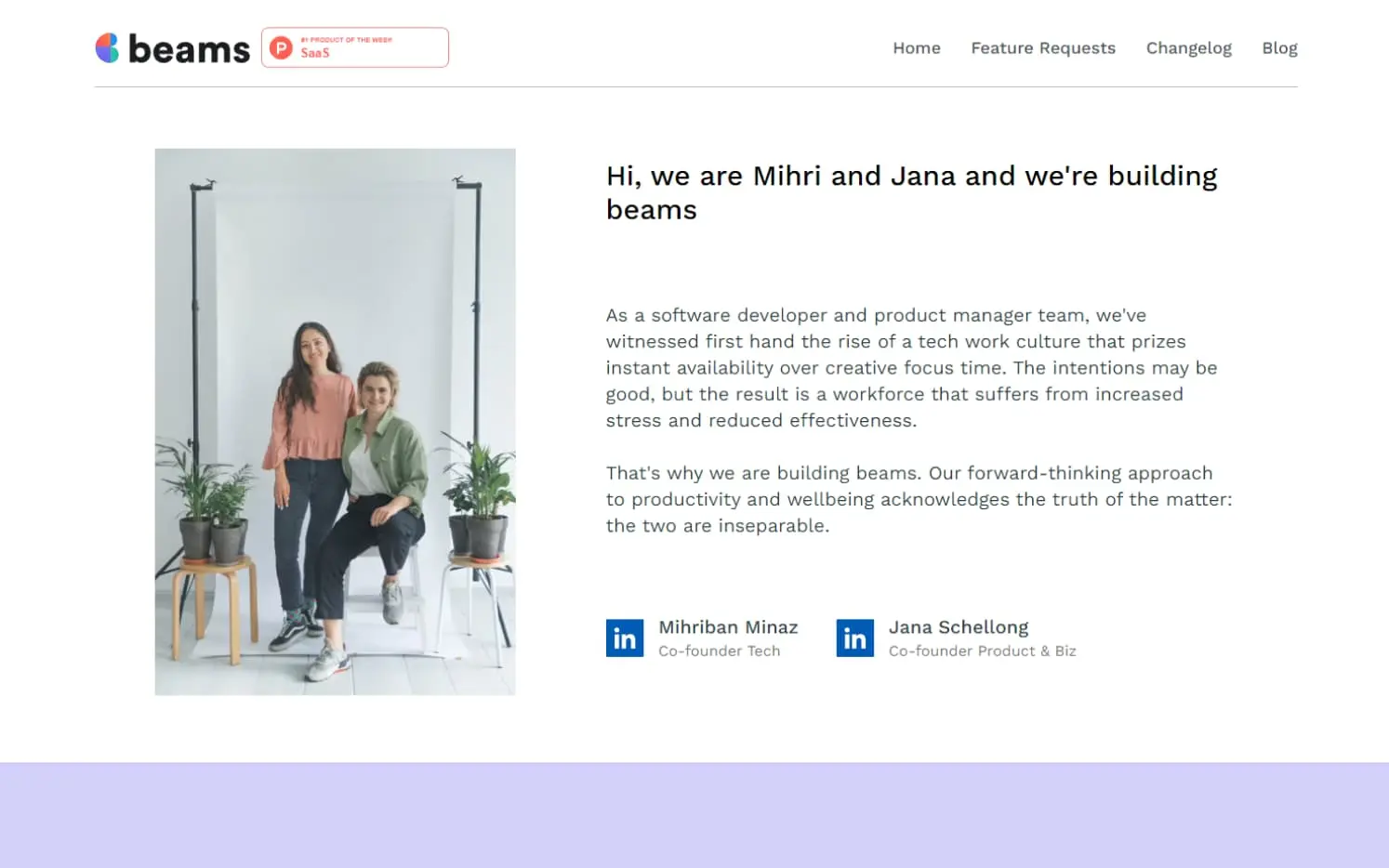Open the SaaS label in the badge

tap(315, 54)
